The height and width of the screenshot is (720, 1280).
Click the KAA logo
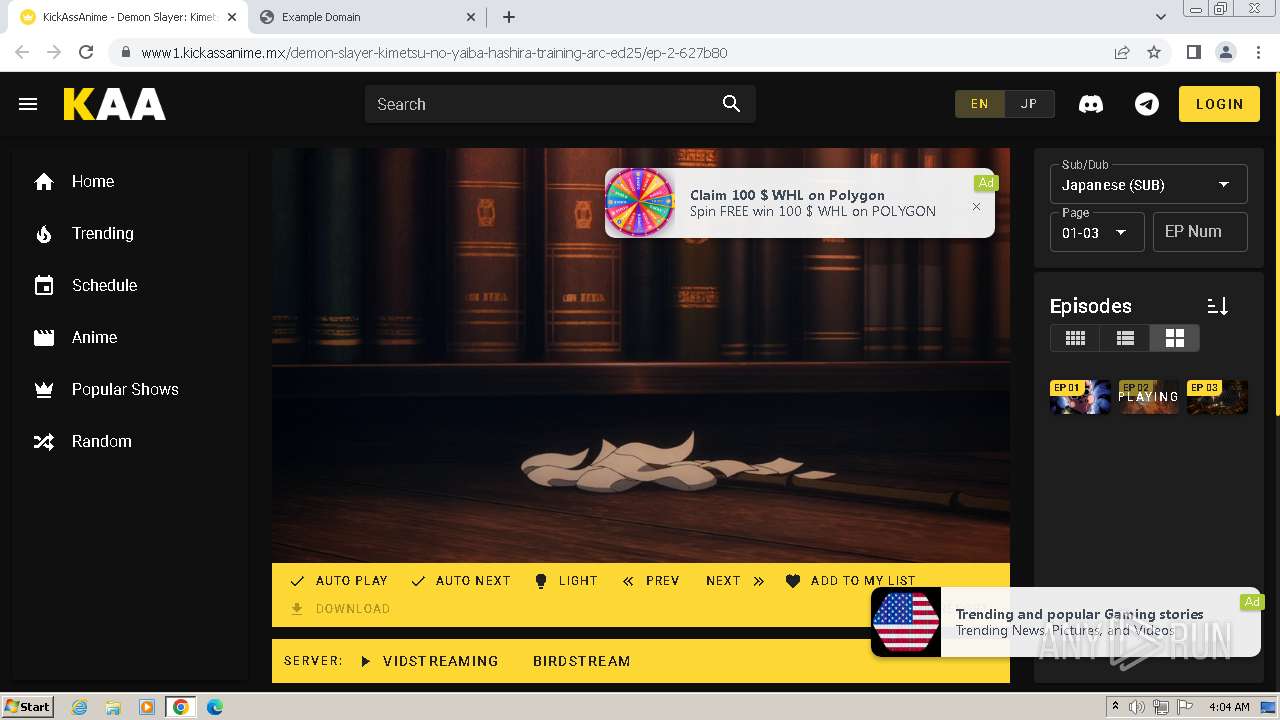pyautogui.click(x=115, y=104)
